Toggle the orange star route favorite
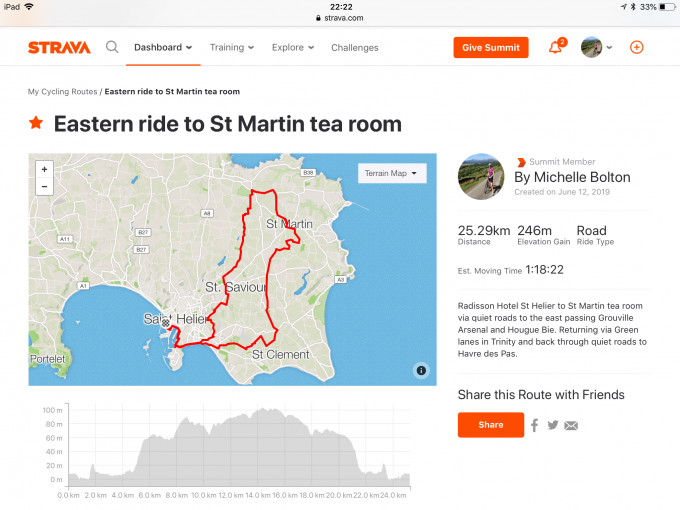The image size is (680, 510). click(x=36, y=123)
